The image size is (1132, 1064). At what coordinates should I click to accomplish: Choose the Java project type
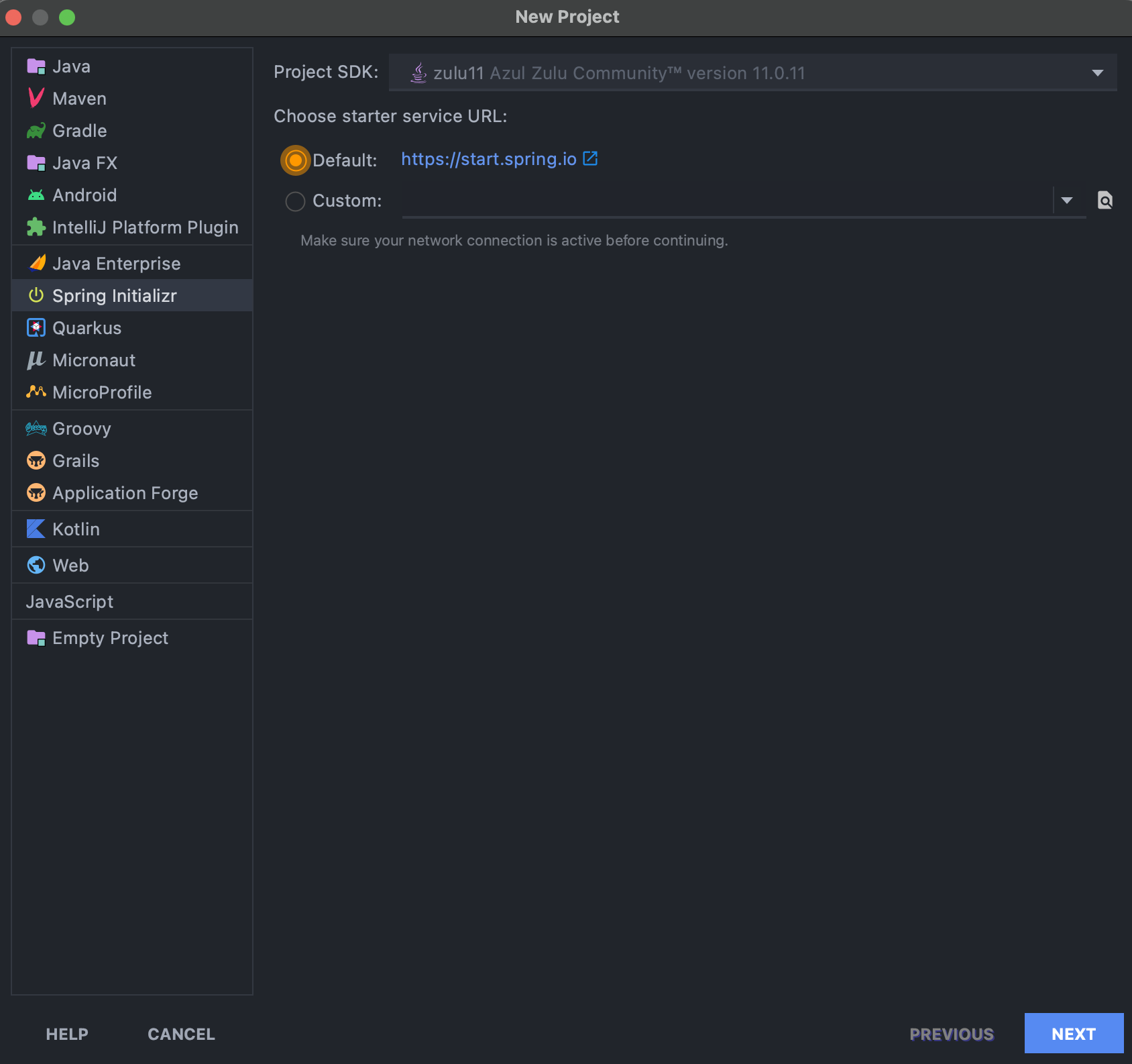132,66
